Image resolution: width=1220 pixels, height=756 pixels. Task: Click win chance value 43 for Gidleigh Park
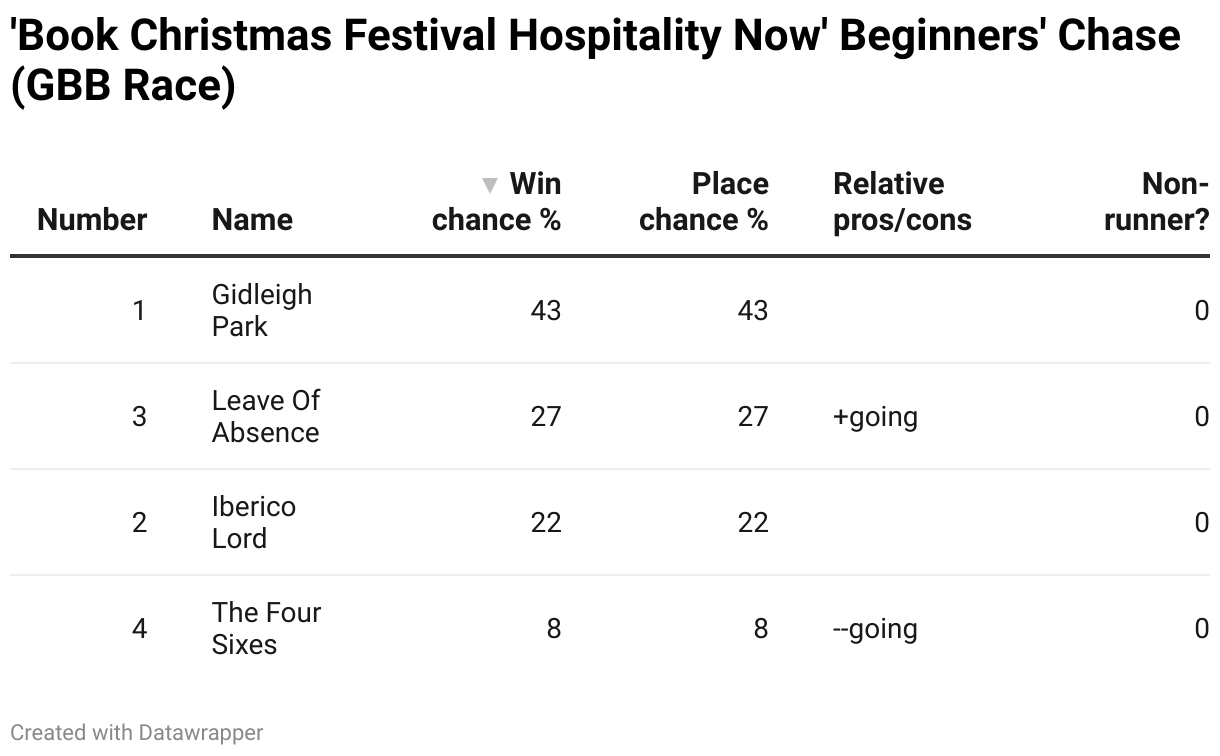point(546,311)
